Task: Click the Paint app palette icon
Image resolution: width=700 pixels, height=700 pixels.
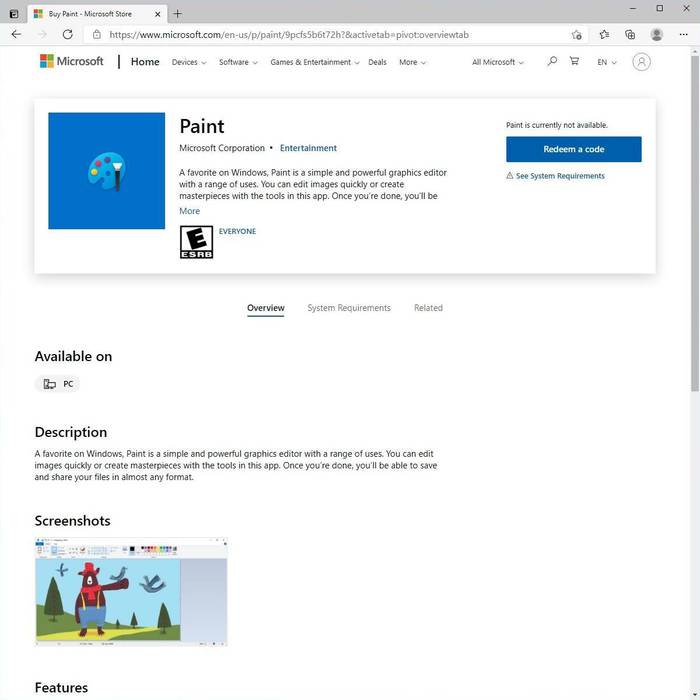Action: click(x=106, y=171)
